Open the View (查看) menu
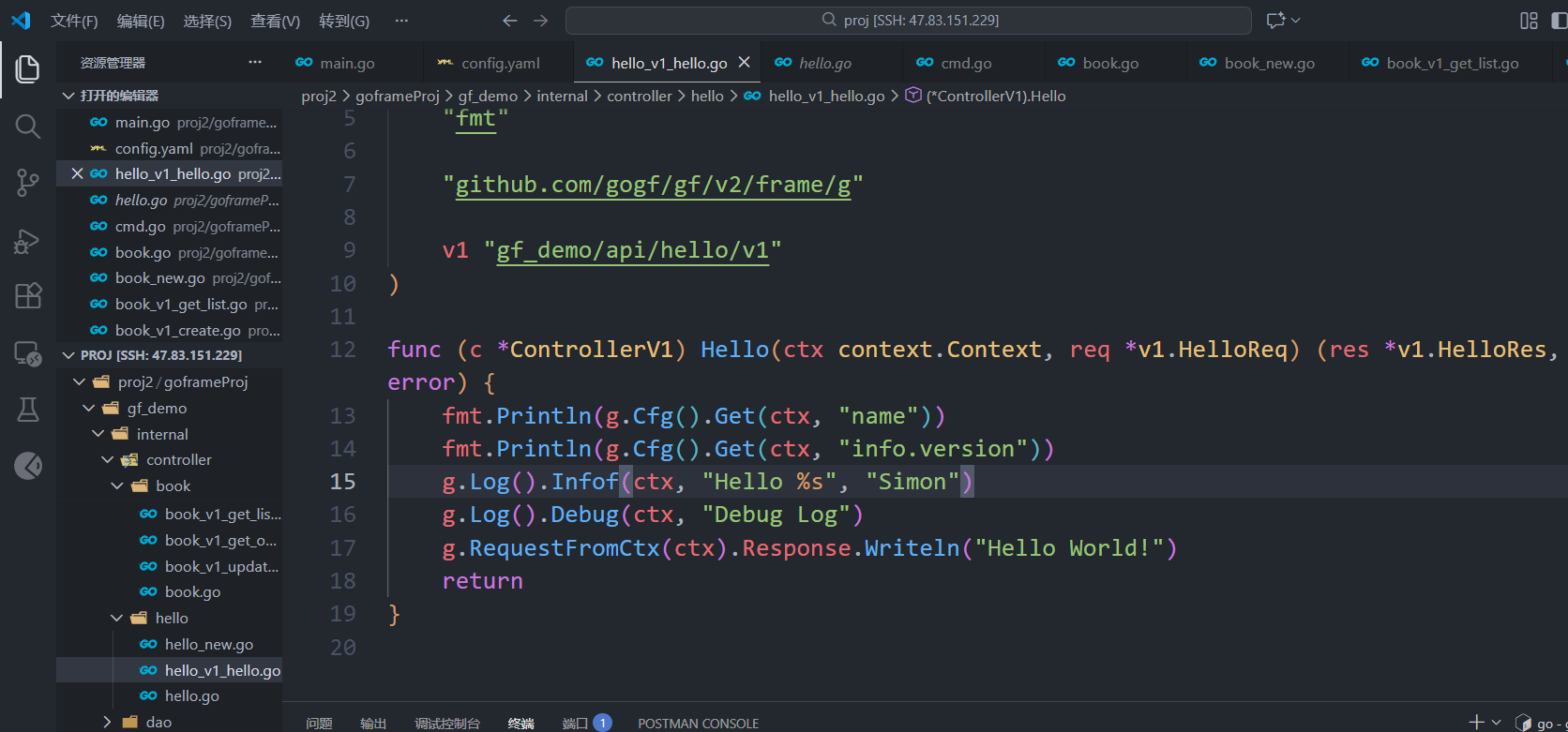 pyautogui.click(x=275, y=21)
